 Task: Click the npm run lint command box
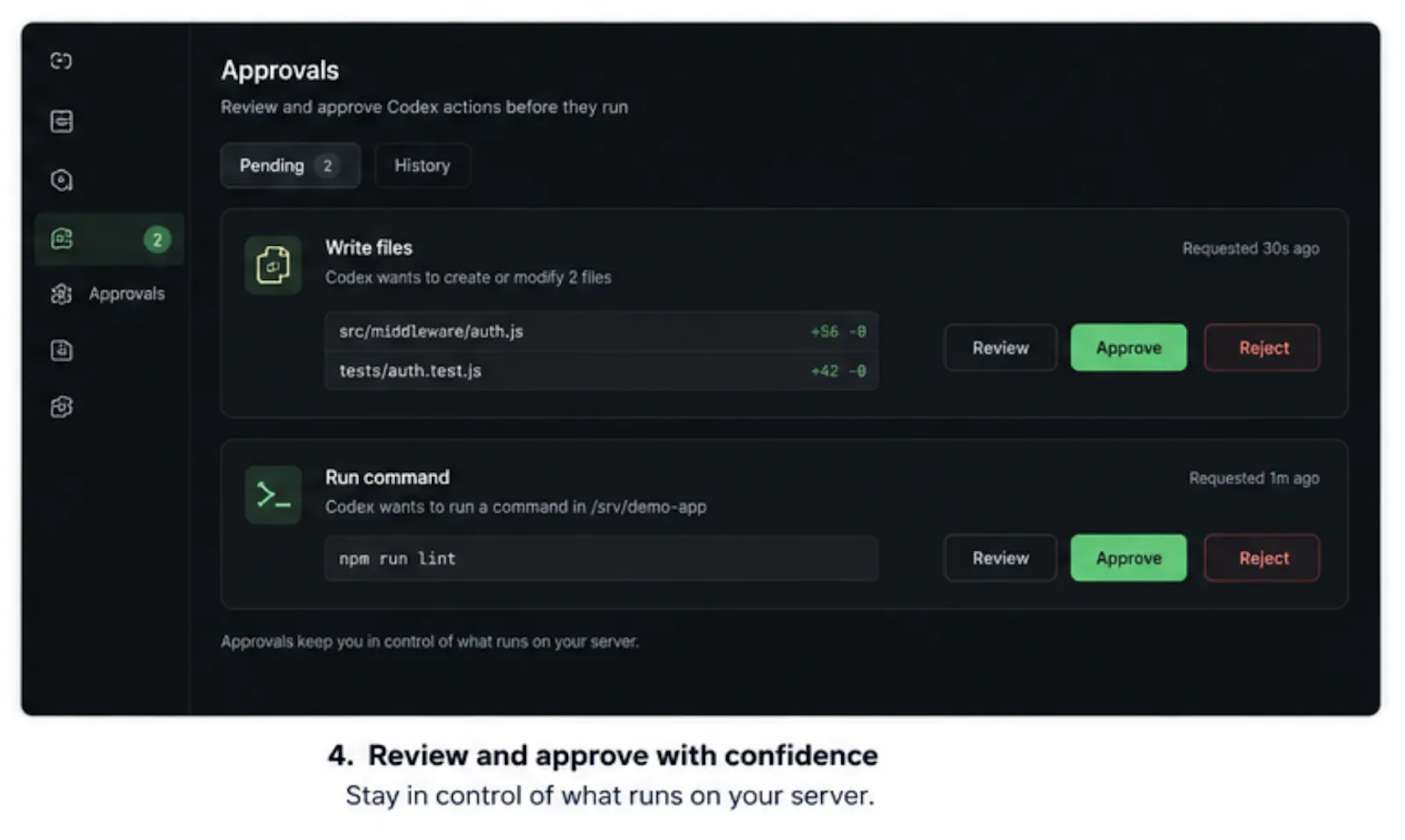tap(602, 558)
